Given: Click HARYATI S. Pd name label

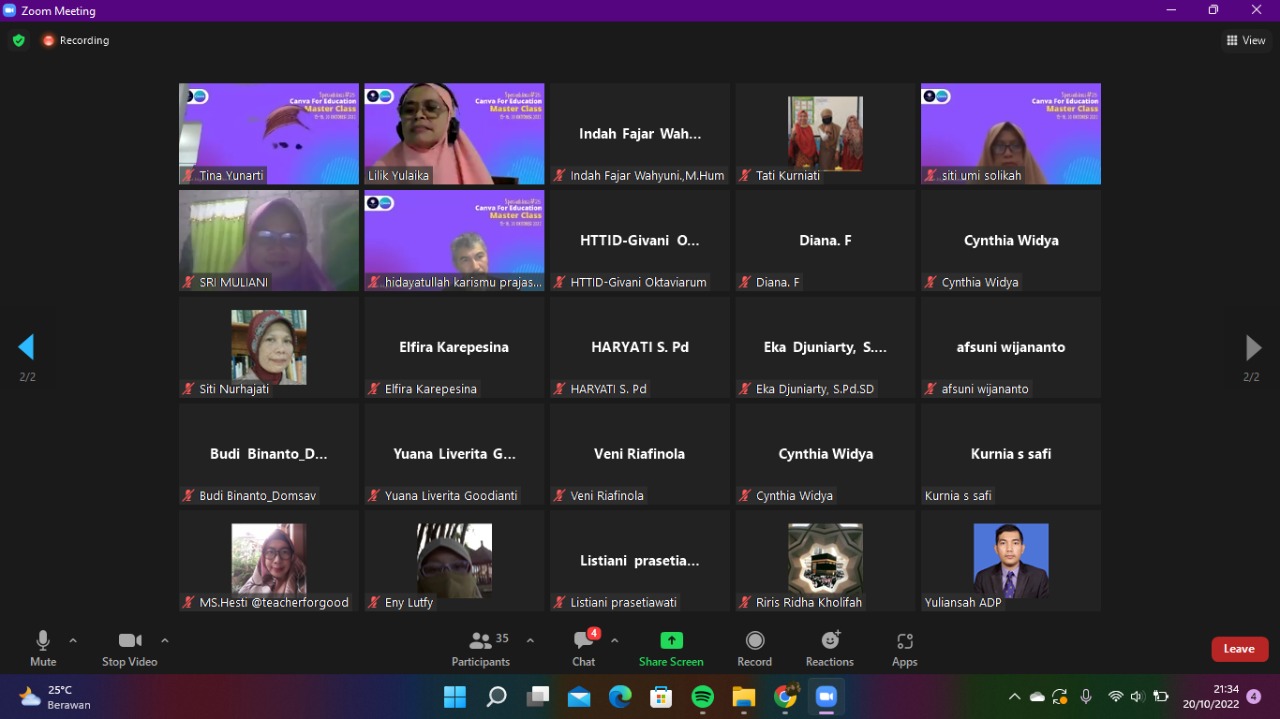Looking at the screenshot, I should click(x=609, y=389).
